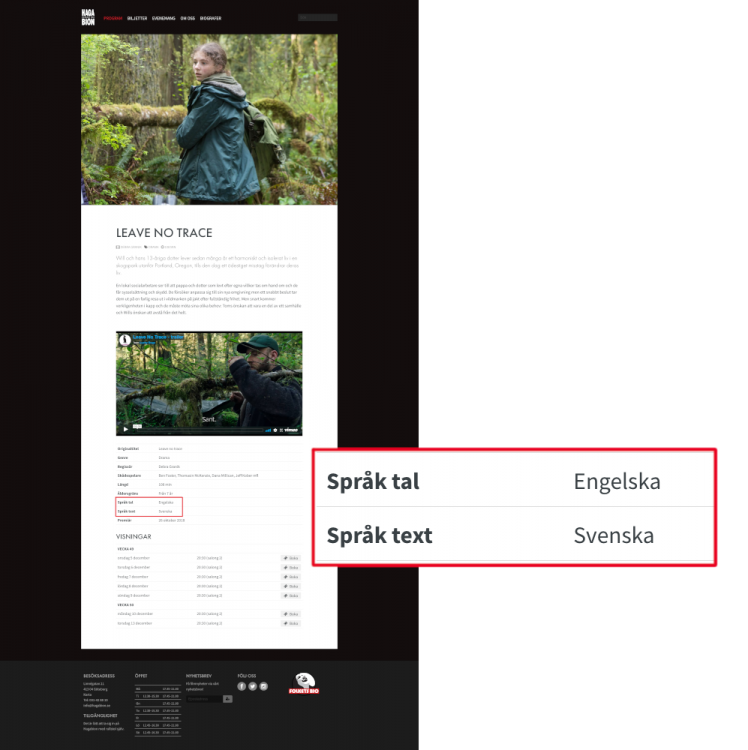Viewport: 748px width, 750px height.
Task: Book the söndag 9 december showing
Action: click(x=291, y=596)
